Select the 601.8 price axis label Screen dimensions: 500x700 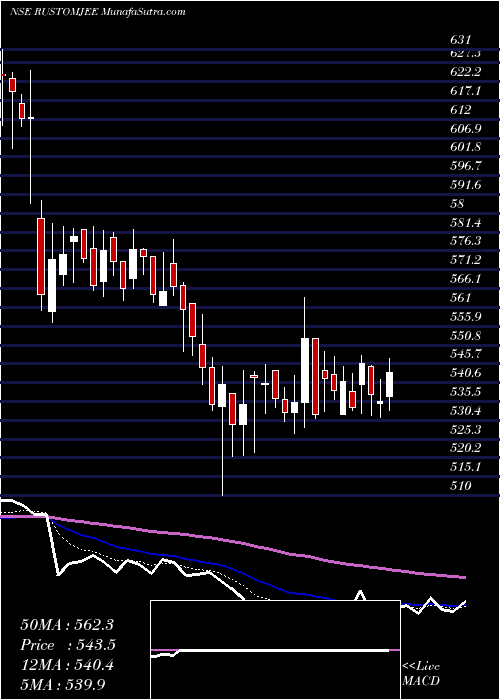(x=466, y=147)
